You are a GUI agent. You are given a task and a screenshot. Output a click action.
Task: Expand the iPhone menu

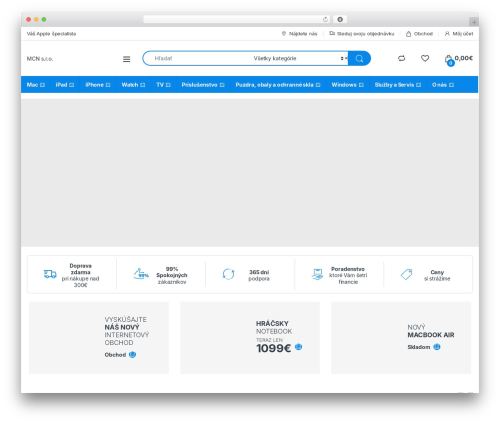98,85
